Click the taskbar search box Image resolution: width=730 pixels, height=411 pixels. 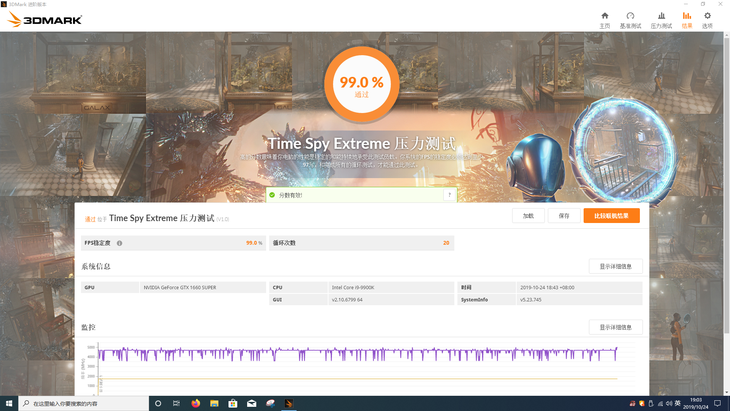pos(84,404)
